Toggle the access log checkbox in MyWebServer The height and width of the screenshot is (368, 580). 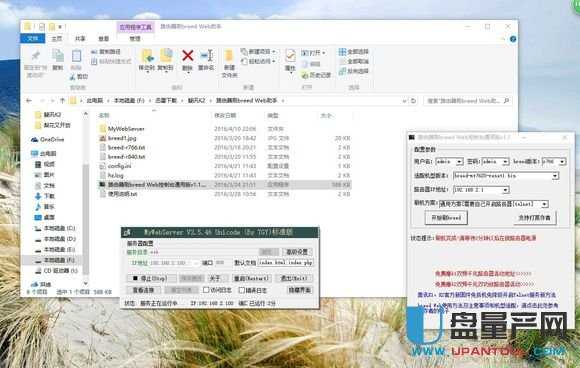pyautogui.click(x=206, y=290)
